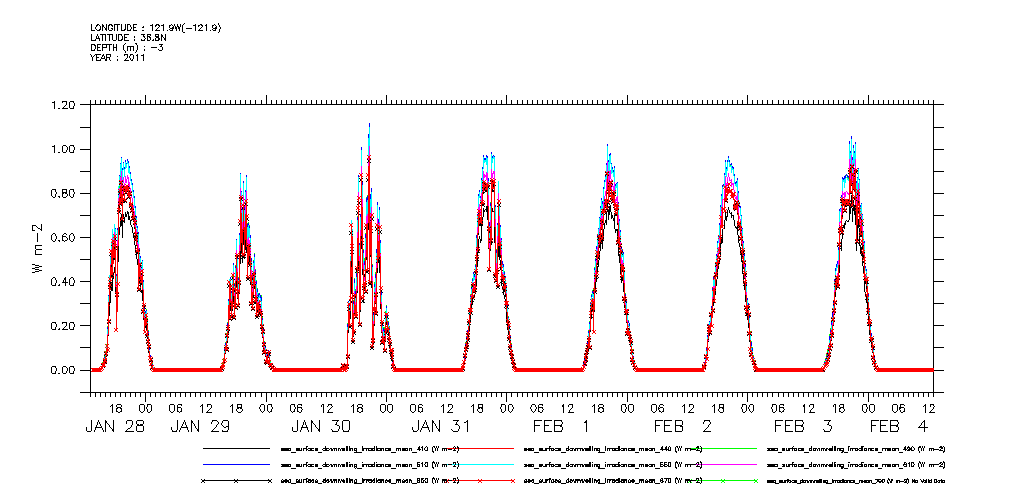Click the black x-marked legend line
This screenshot has height=504, width=1009.
pyautogui.click(x=236, y=481)
